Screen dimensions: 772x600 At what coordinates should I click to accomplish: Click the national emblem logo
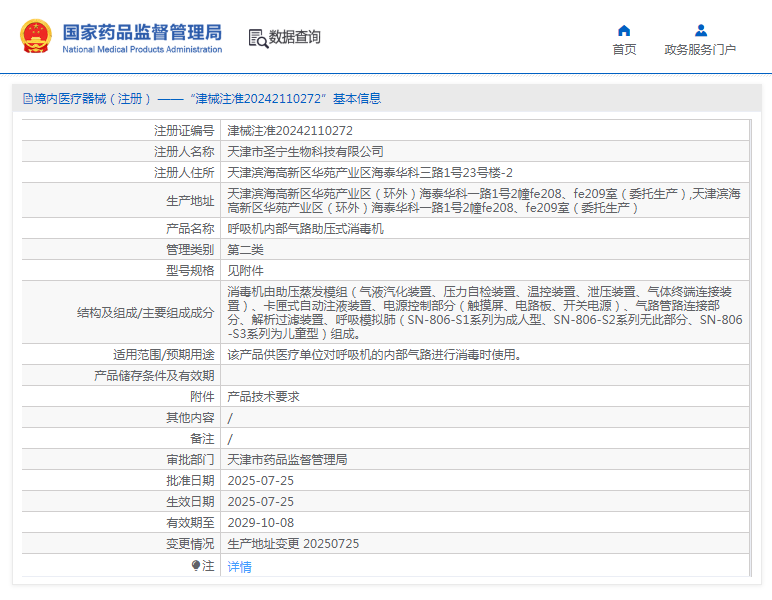(x=35, y=36)
